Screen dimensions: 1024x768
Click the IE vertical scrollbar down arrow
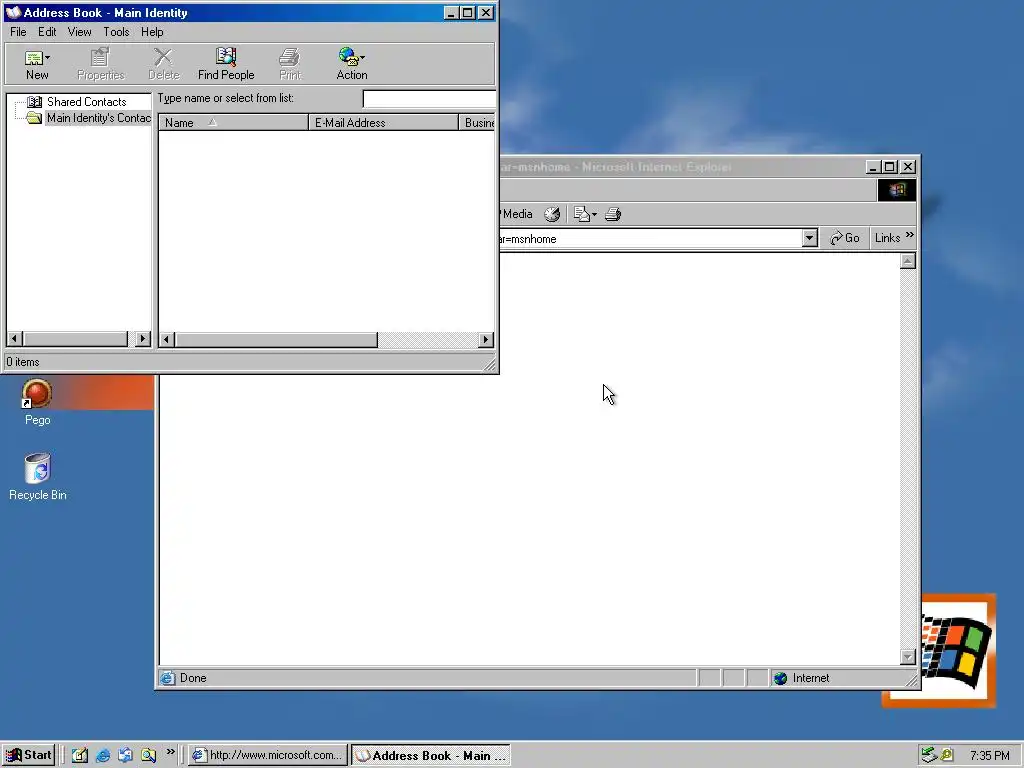coord(908,657)
